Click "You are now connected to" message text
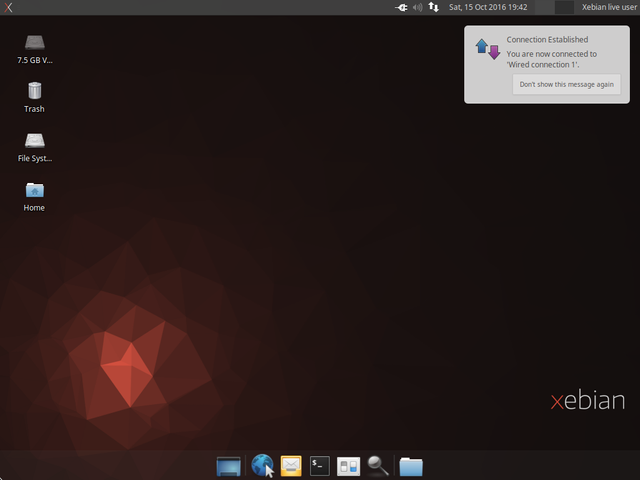The image size is (640, 480). (x=551, y=54)
